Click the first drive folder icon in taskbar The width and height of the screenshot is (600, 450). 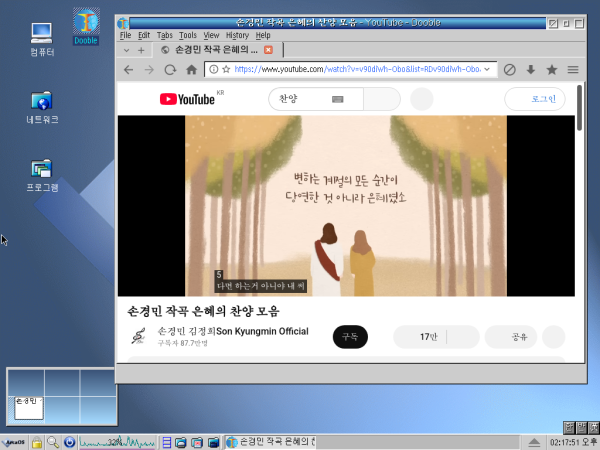(x=180, y=443)
